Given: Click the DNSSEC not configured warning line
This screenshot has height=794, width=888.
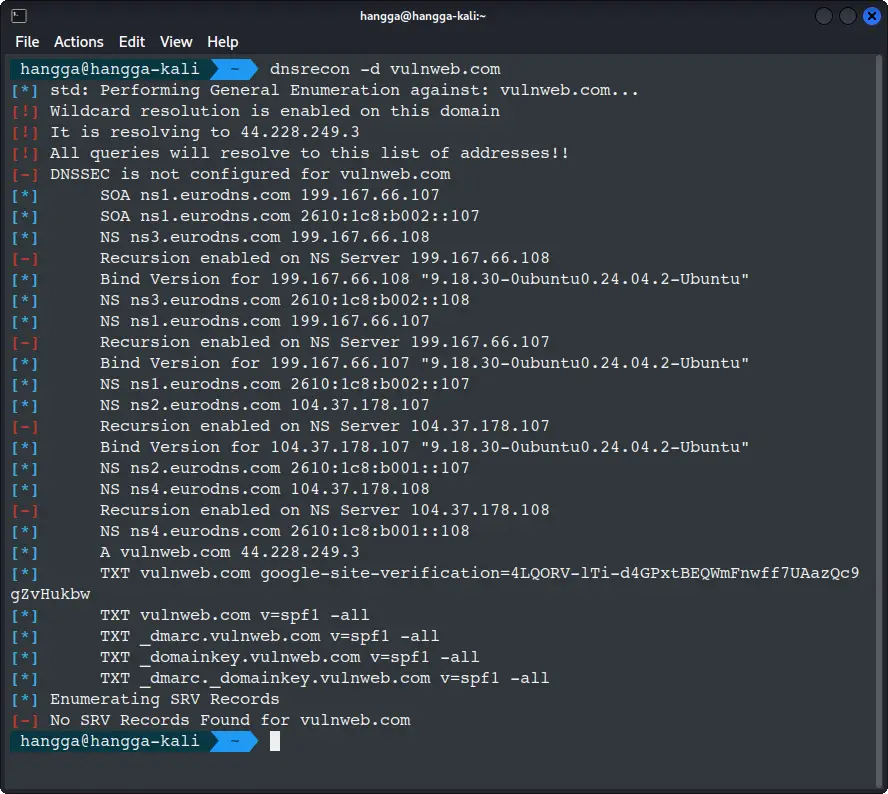Looking at the screenshot, I should (x=238, y=174).
